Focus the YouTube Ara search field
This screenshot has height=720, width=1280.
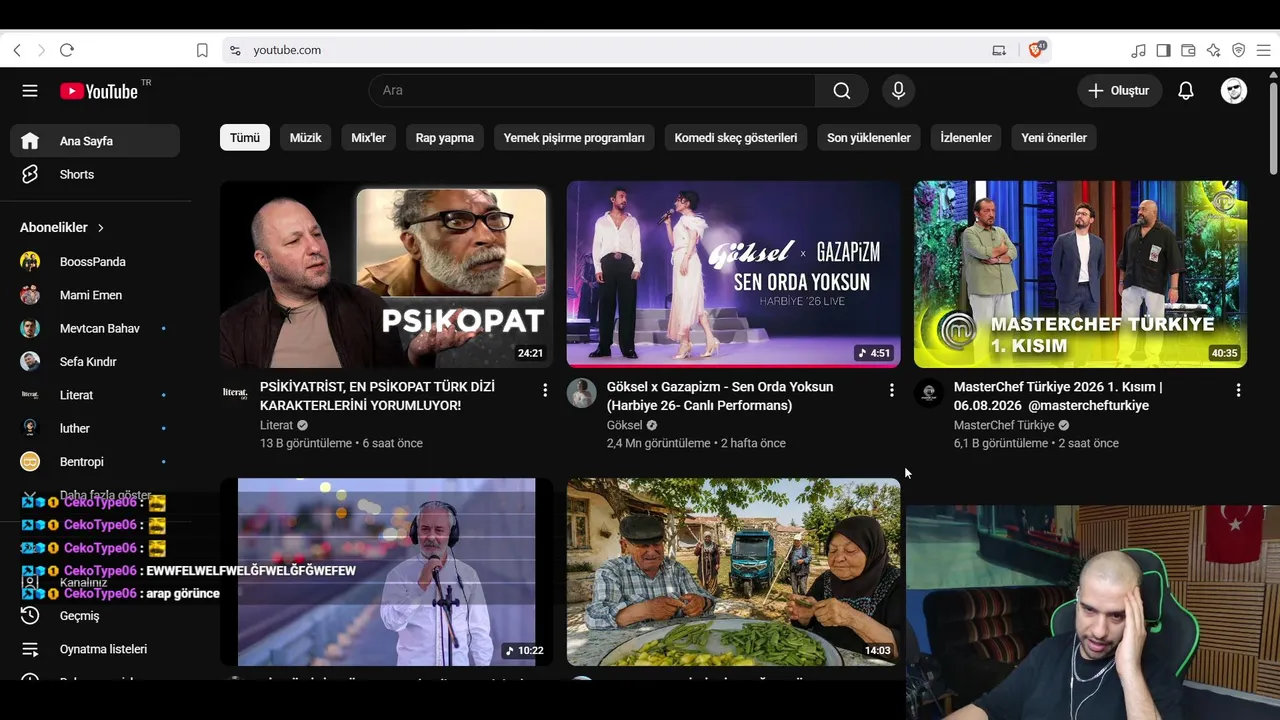point(592,91)
